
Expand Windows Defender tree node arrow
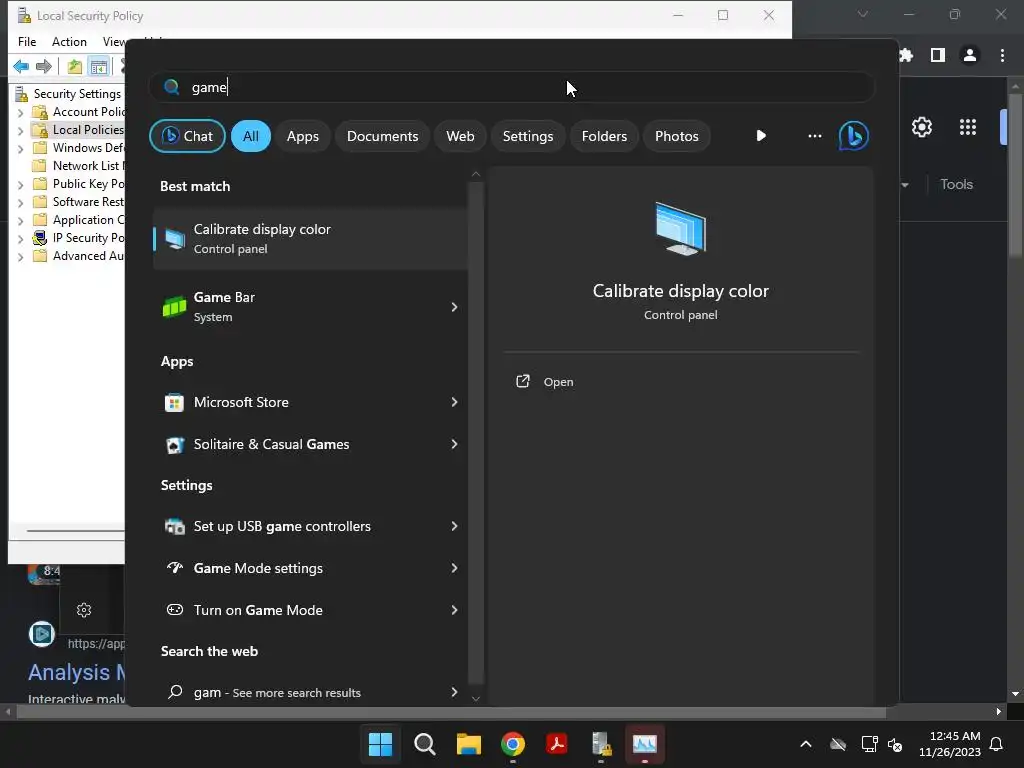[x=20, y=148]
